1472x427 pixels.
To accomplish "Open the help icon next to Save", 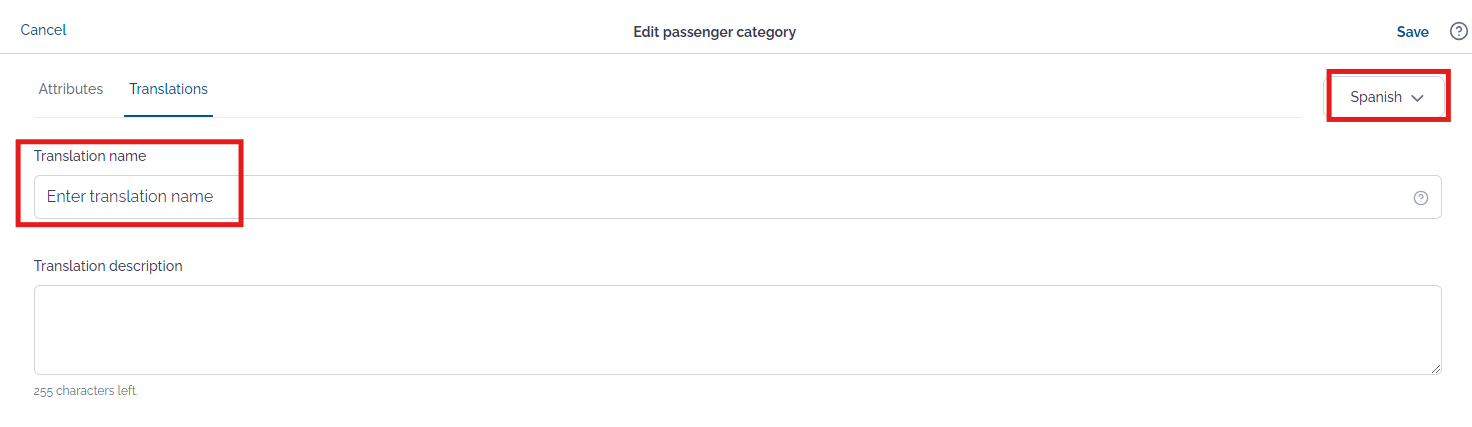I will pyautogui.click(x=1458, y=32).
